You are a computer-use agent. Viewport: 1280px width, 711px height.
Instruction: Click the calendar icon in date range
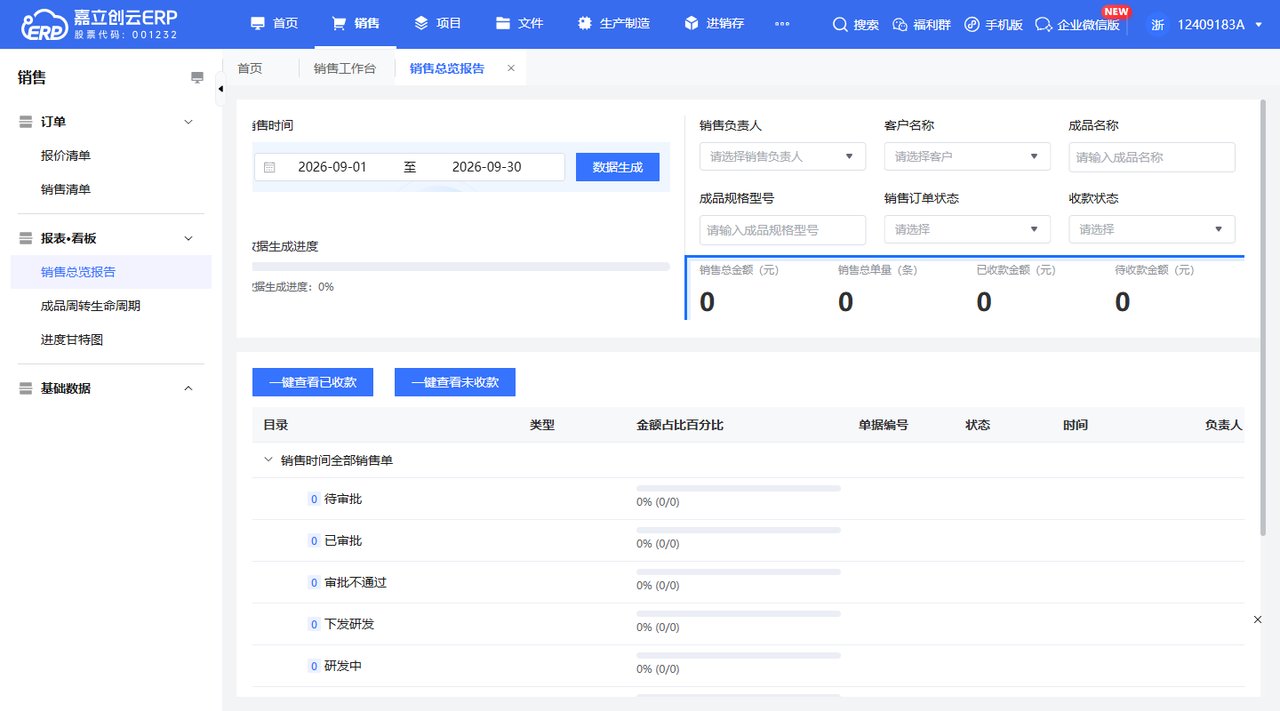[269, 167]
